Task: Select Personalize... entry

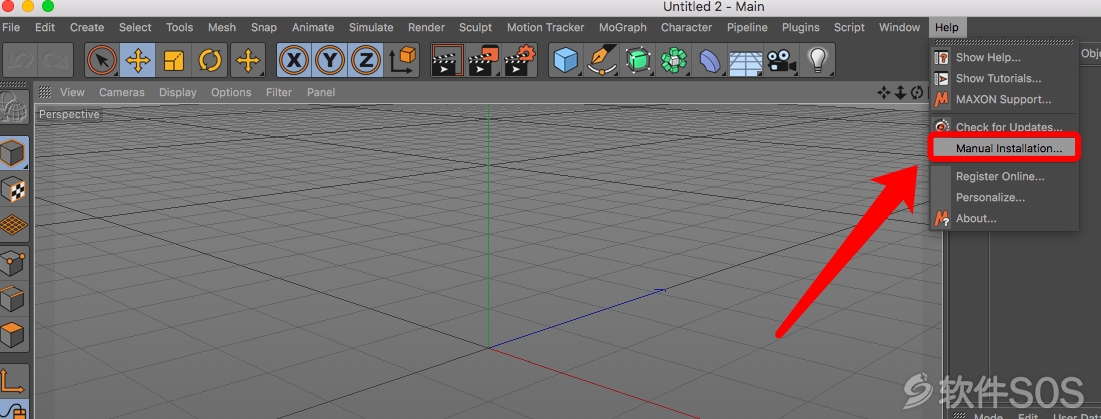Action: click(1004, 197)
